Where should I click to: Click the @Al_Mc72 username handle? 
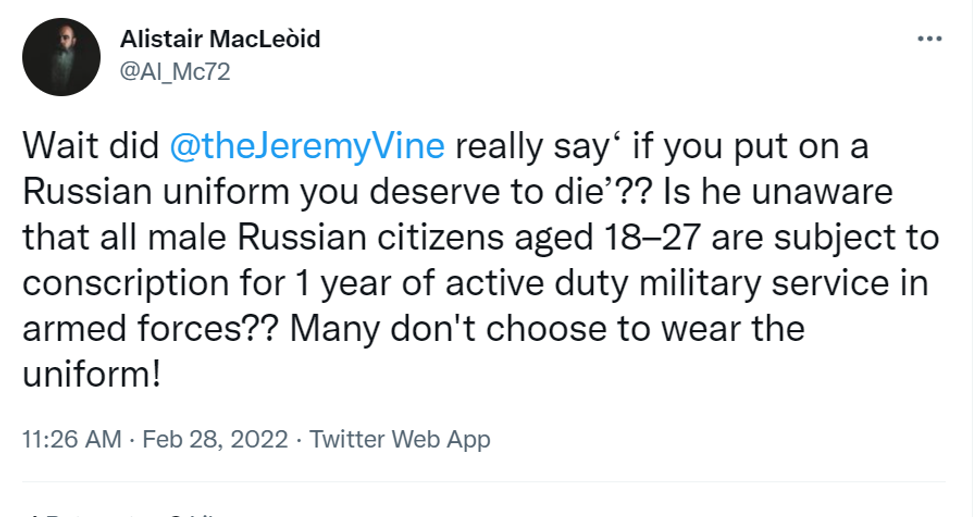coord(175,73)
